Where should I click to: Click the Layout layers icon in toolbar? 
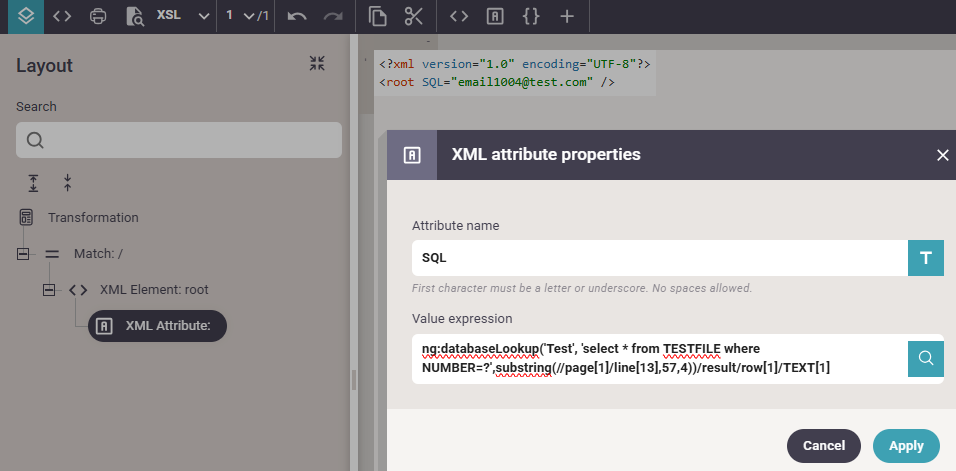(27, 16)
